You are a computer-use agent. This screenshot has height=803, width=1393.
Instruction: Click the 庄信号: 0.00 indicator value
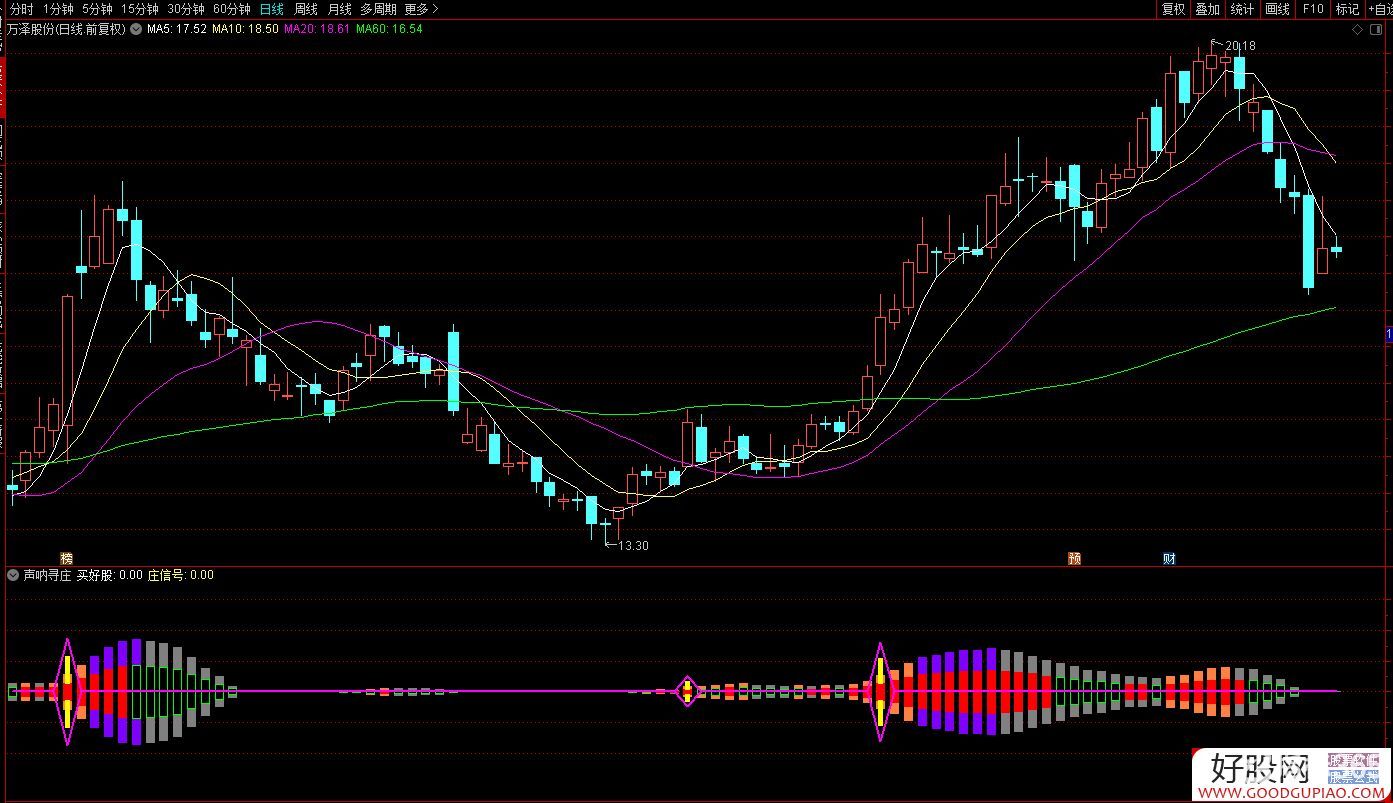pos(181,575)
